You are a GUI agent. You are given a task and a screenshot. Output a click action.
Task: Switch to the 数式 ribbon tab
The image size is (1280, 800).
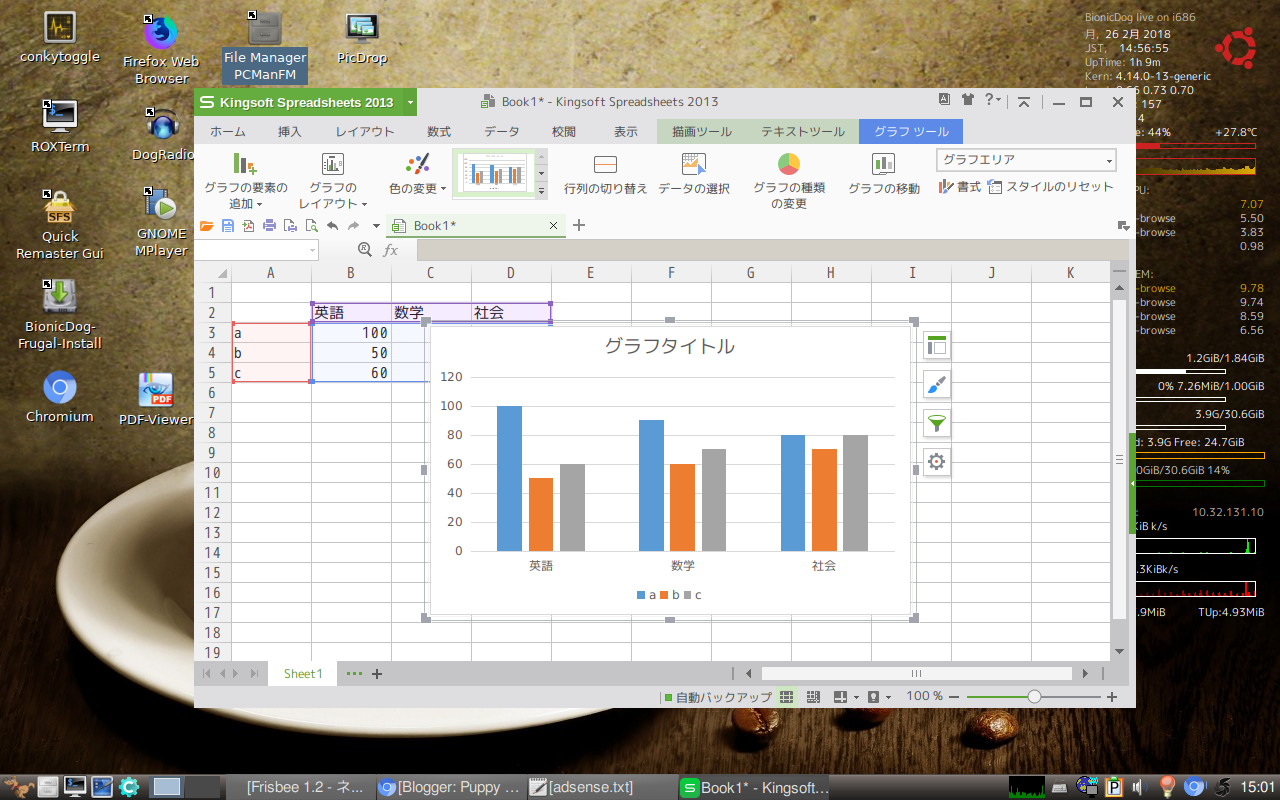(439, 131)
